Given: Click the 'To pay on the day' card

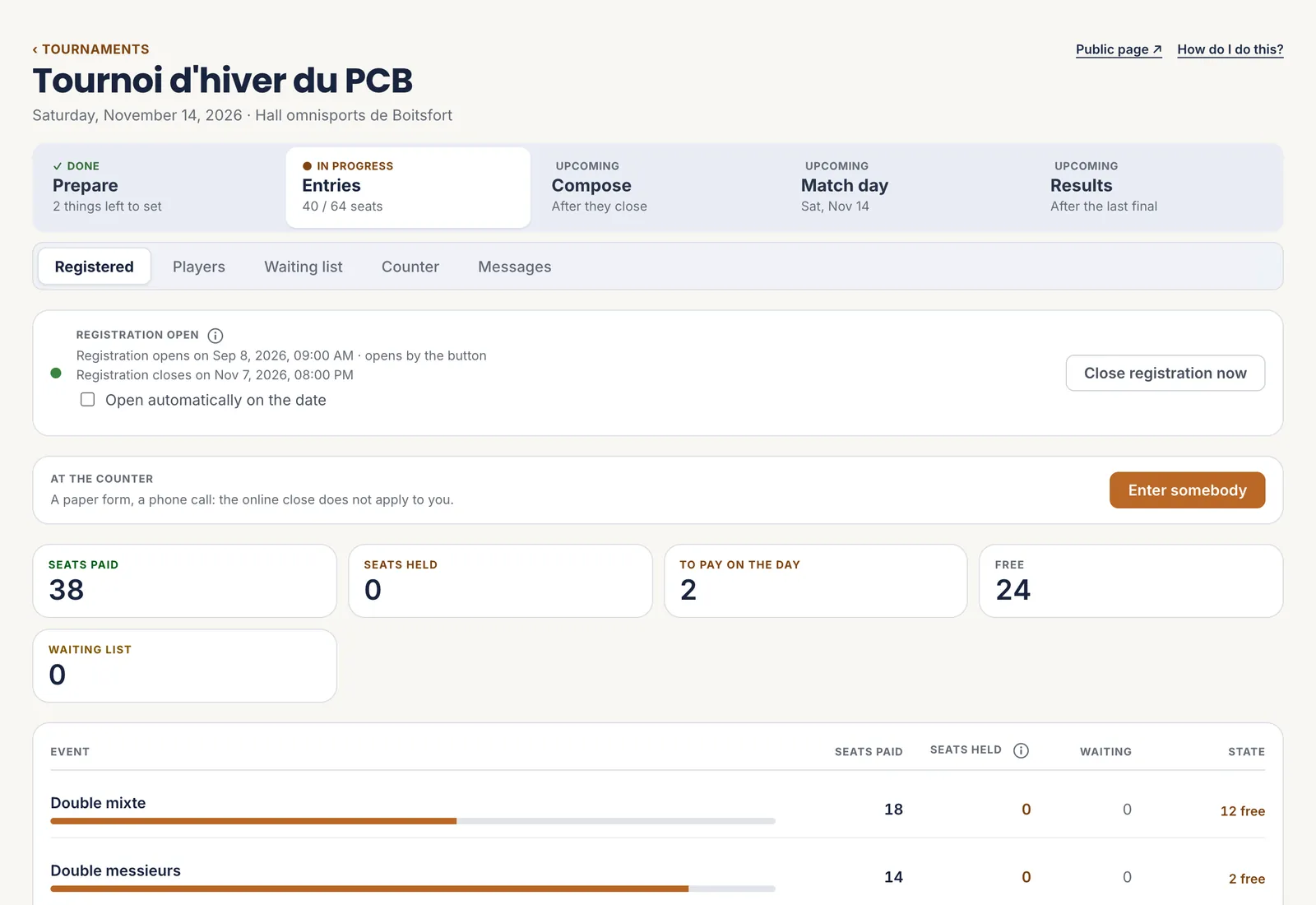Looking at the screenshot, I should coord(815,581).
